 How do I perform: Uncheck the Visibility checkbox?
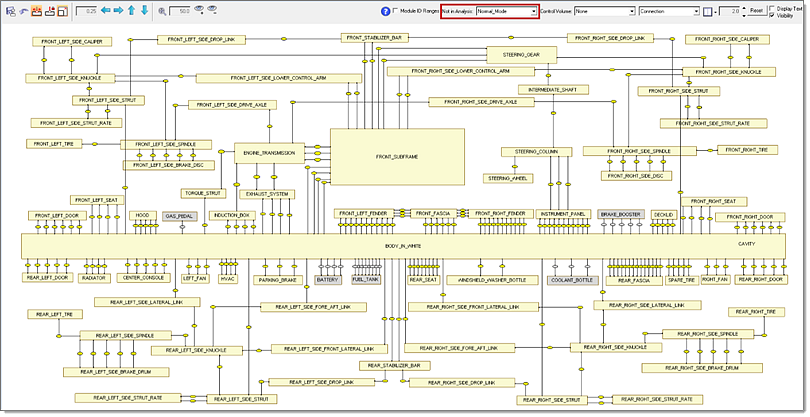click(771, 16)
